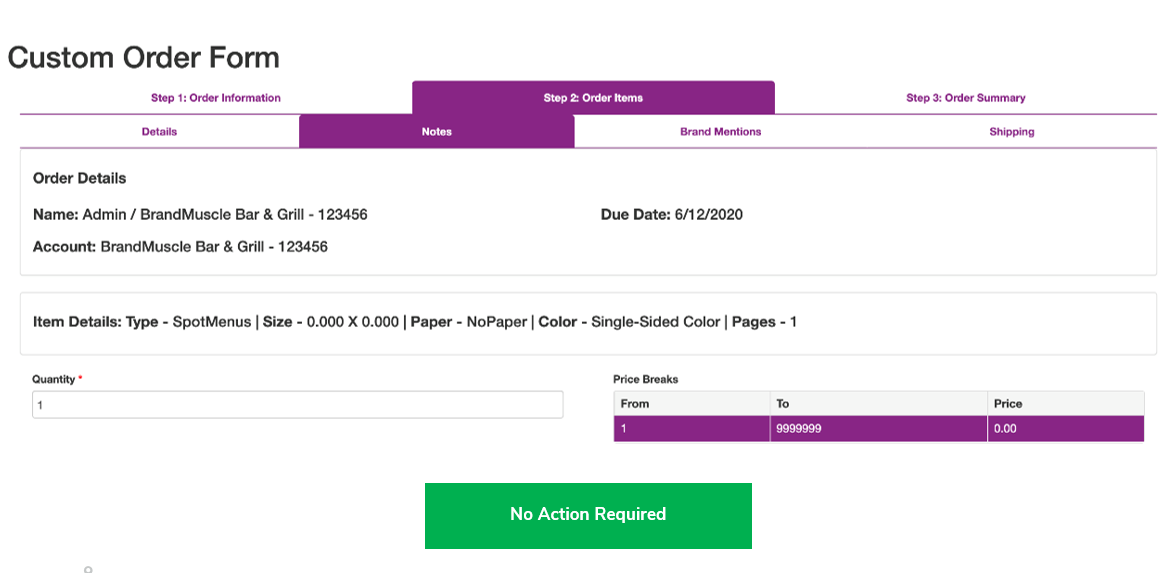The width and height of the screenshot is (1174, 573).
Task: Click the 9999999 cell in Price Breaks
Action: click(x=878, y=429)
